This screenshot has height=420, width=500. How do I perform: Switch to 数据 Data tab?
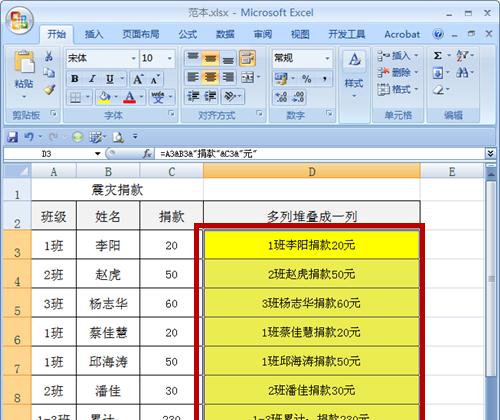click(x=225, y=34)
